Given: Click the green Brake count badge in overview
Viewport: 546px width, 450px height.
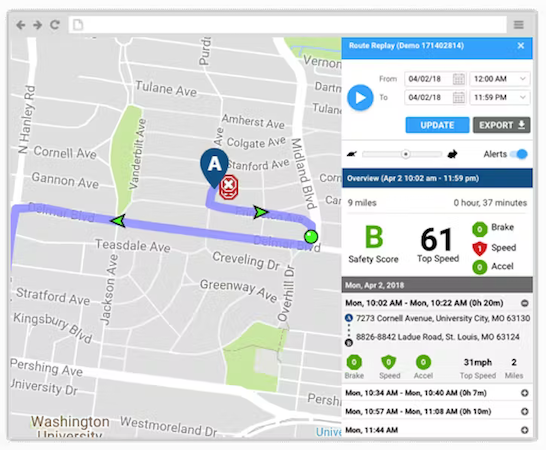Looking at the screenshot, I should point(479,229).
